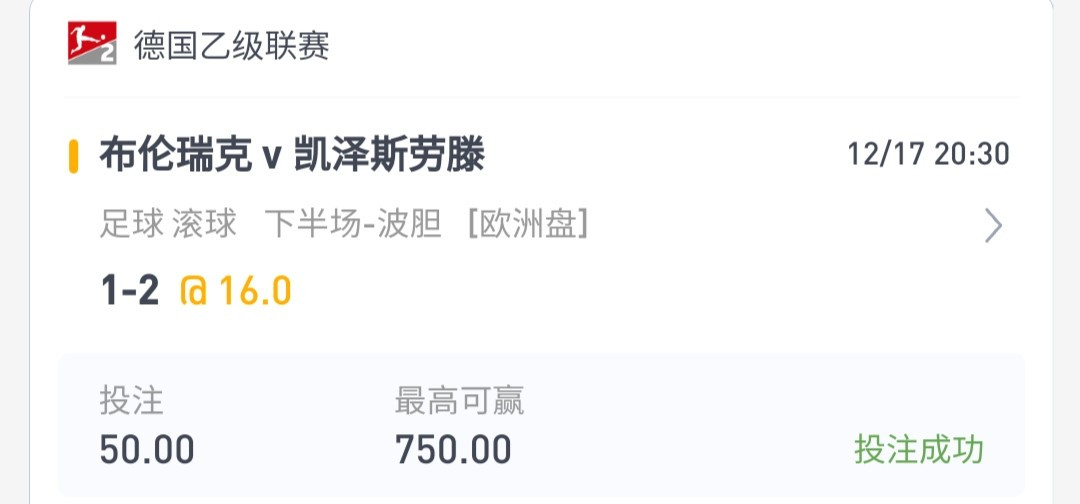Image resolution: width=1080 pixels, height=504 pixels.
Task: Click the Bundesliga 2 league logo icon
Action: coord(92,43)
